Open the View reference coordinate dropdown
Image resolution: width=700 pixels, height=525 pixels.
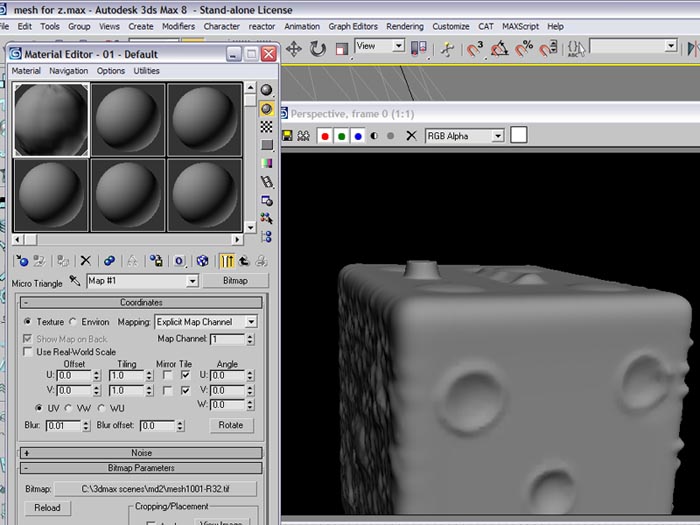[398, 46]
